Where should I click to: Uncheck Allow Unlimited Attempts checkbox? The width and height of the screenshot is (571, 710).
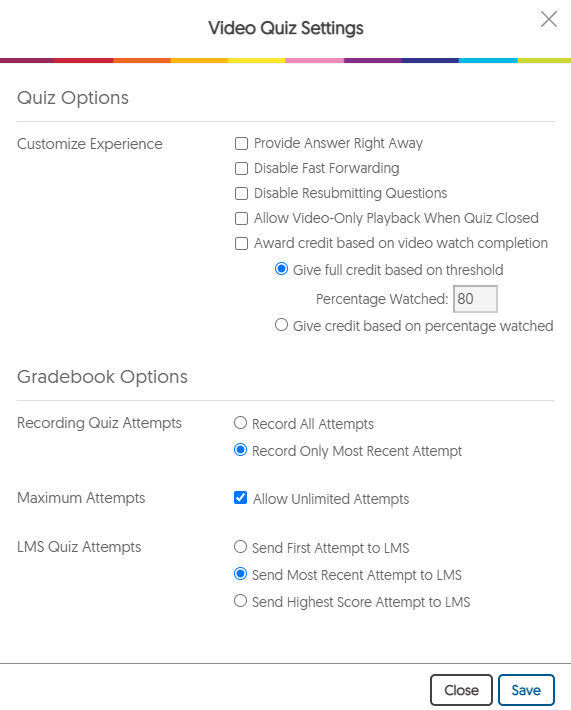pyautogui.click(x=240, y=498)
